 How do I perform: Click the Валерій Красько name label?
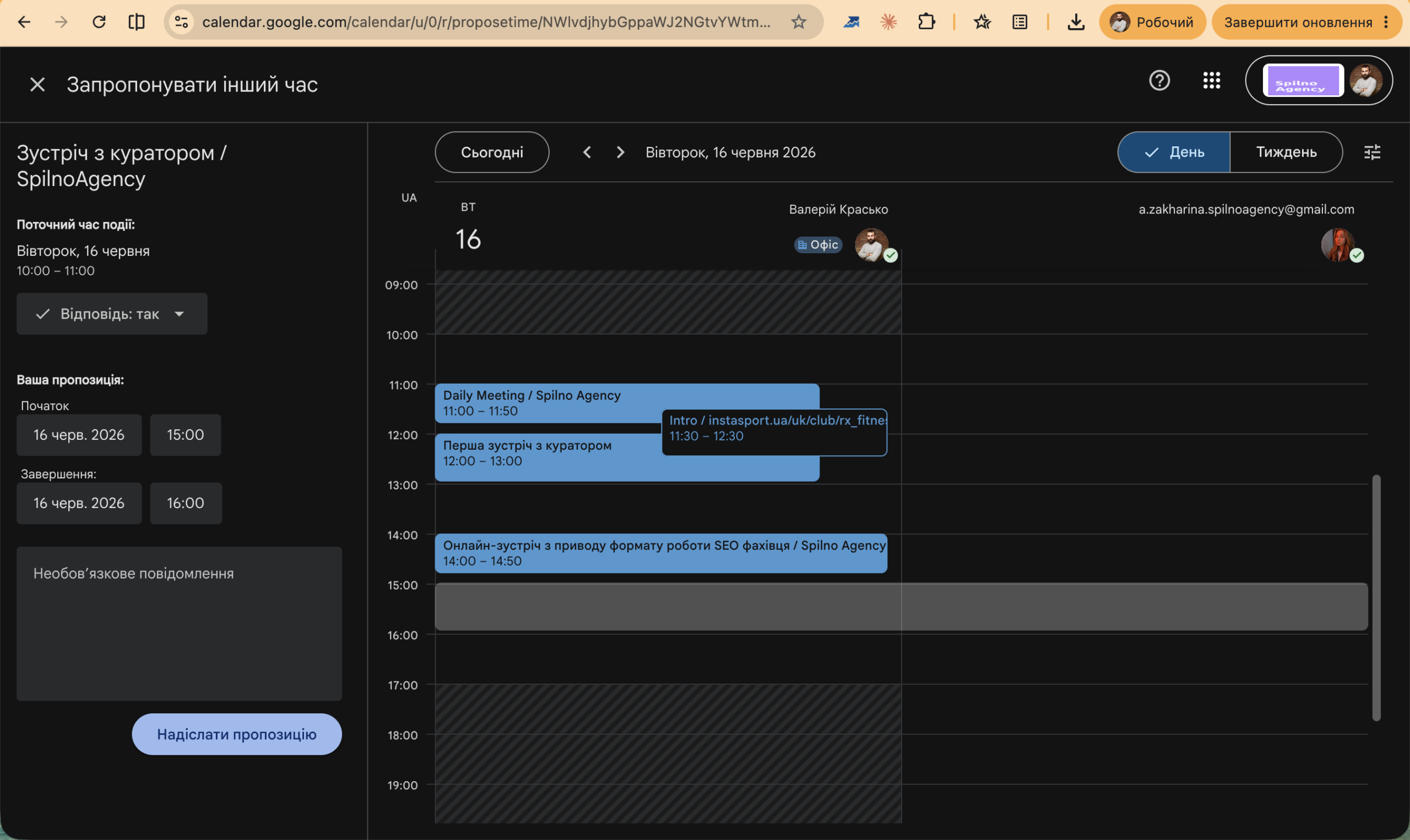click(x=838, y=209)
